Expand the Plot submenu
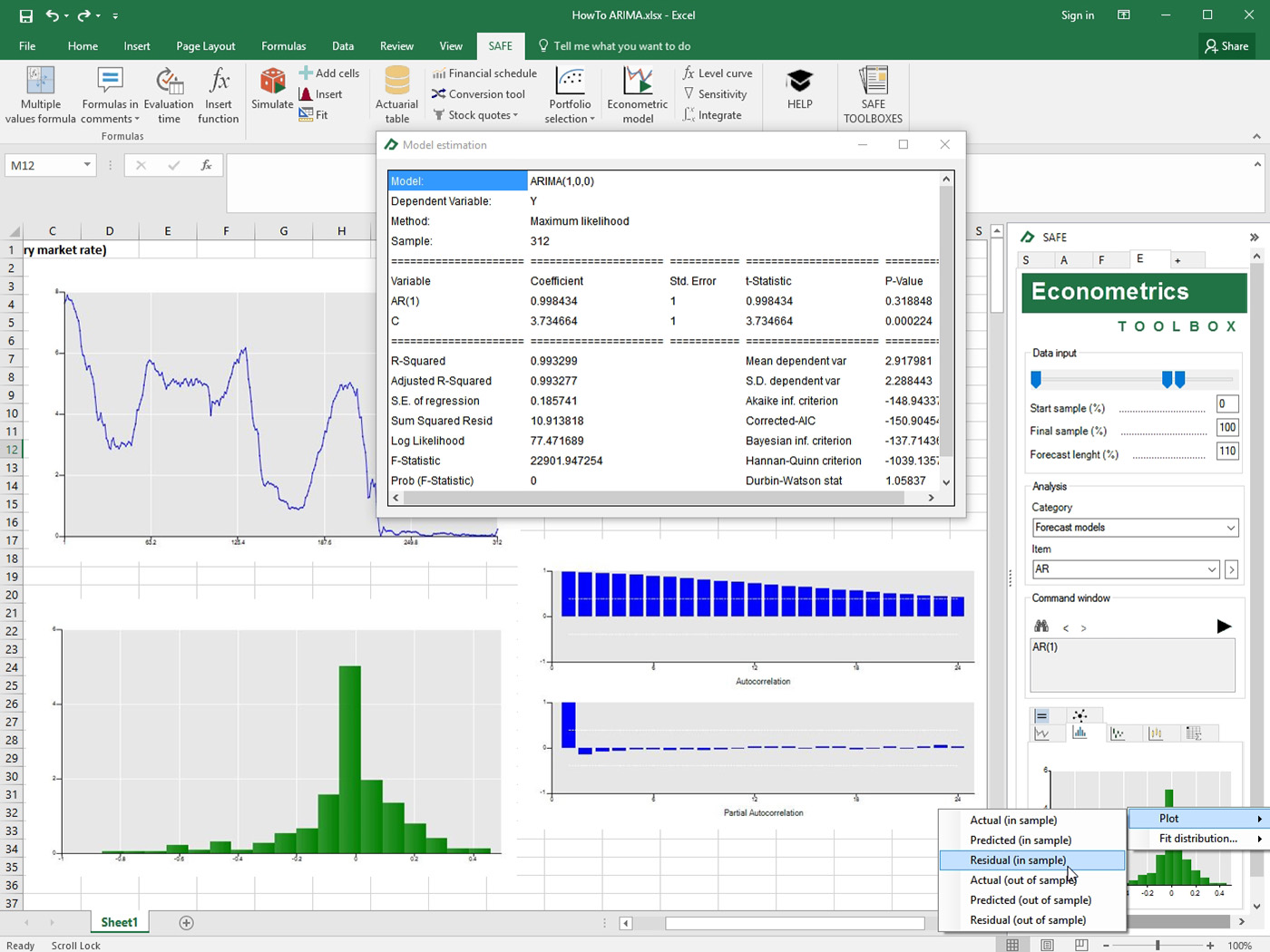Screen dimensions: 1270x952 click(1198, 819)
